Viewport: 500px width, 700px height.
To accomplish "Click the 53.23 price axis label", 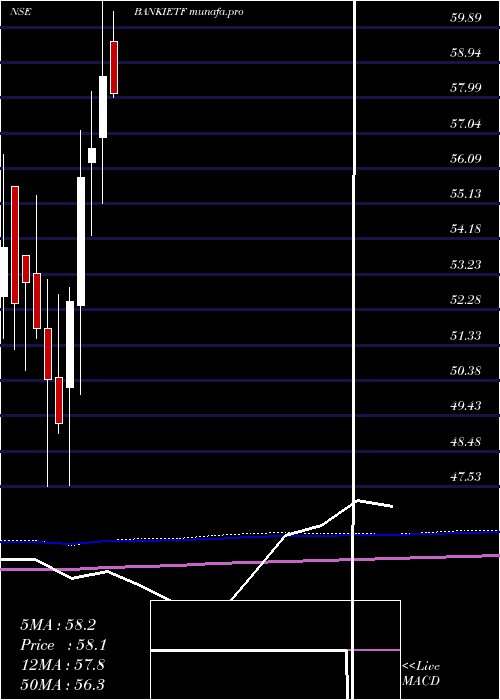I will coord(465,265).
